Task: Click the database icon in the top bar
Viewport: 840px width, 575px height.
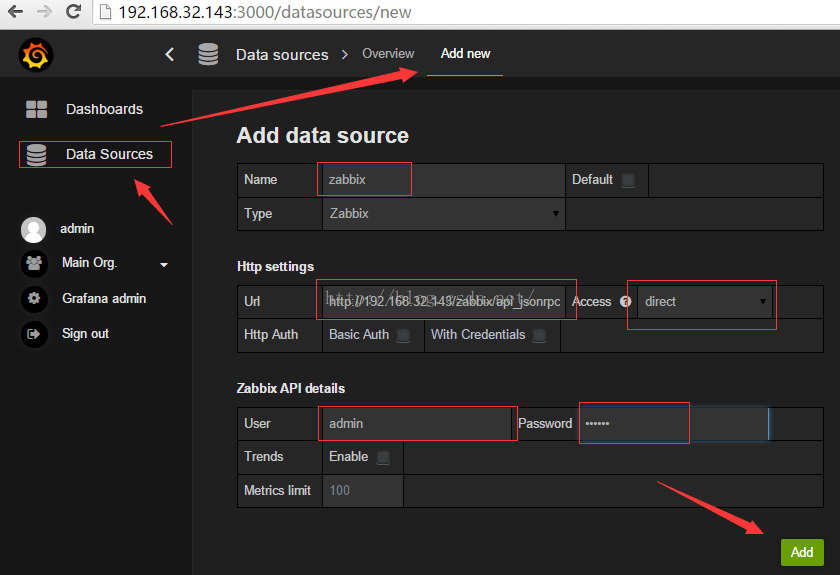Action: [208, 54]
